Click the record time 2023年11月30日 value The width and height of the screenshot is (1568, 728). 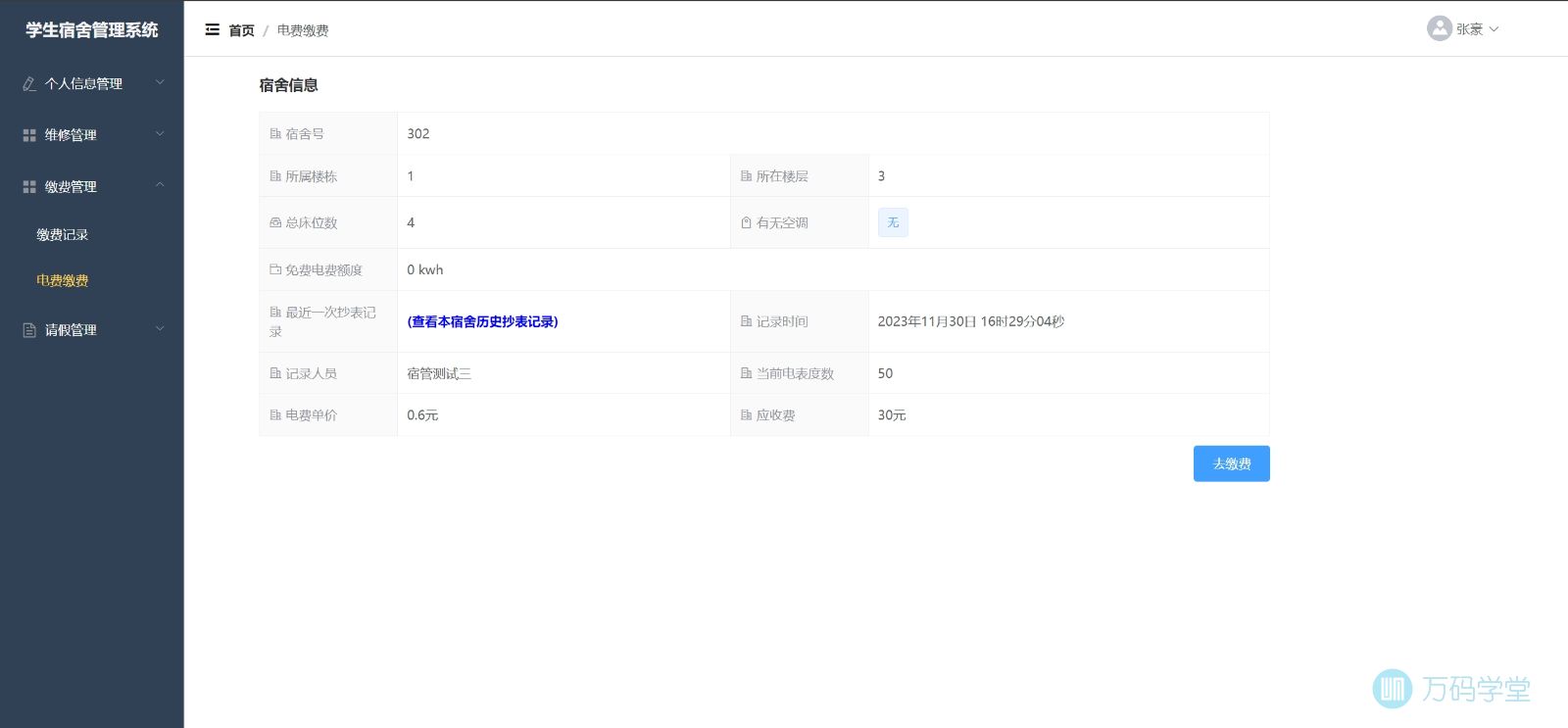pos(971,321)
